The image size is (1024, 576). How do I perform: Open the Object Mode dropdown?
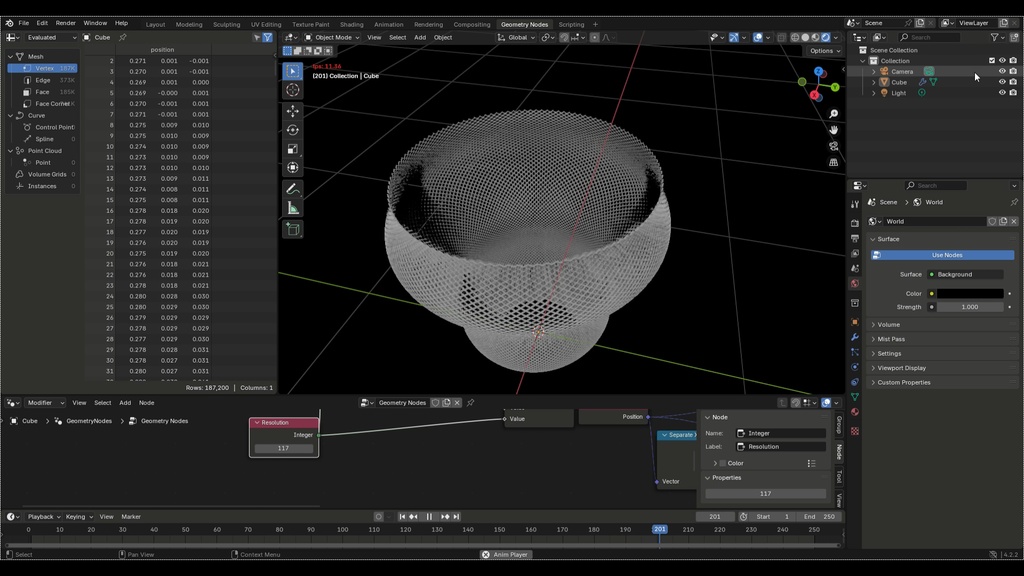(332, 38)
